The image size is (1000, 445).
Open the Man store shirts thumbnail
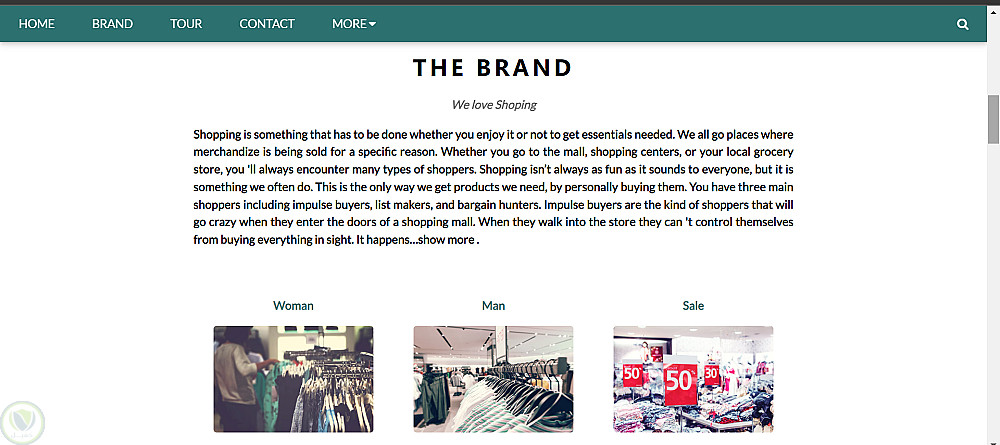coord(493,379)
